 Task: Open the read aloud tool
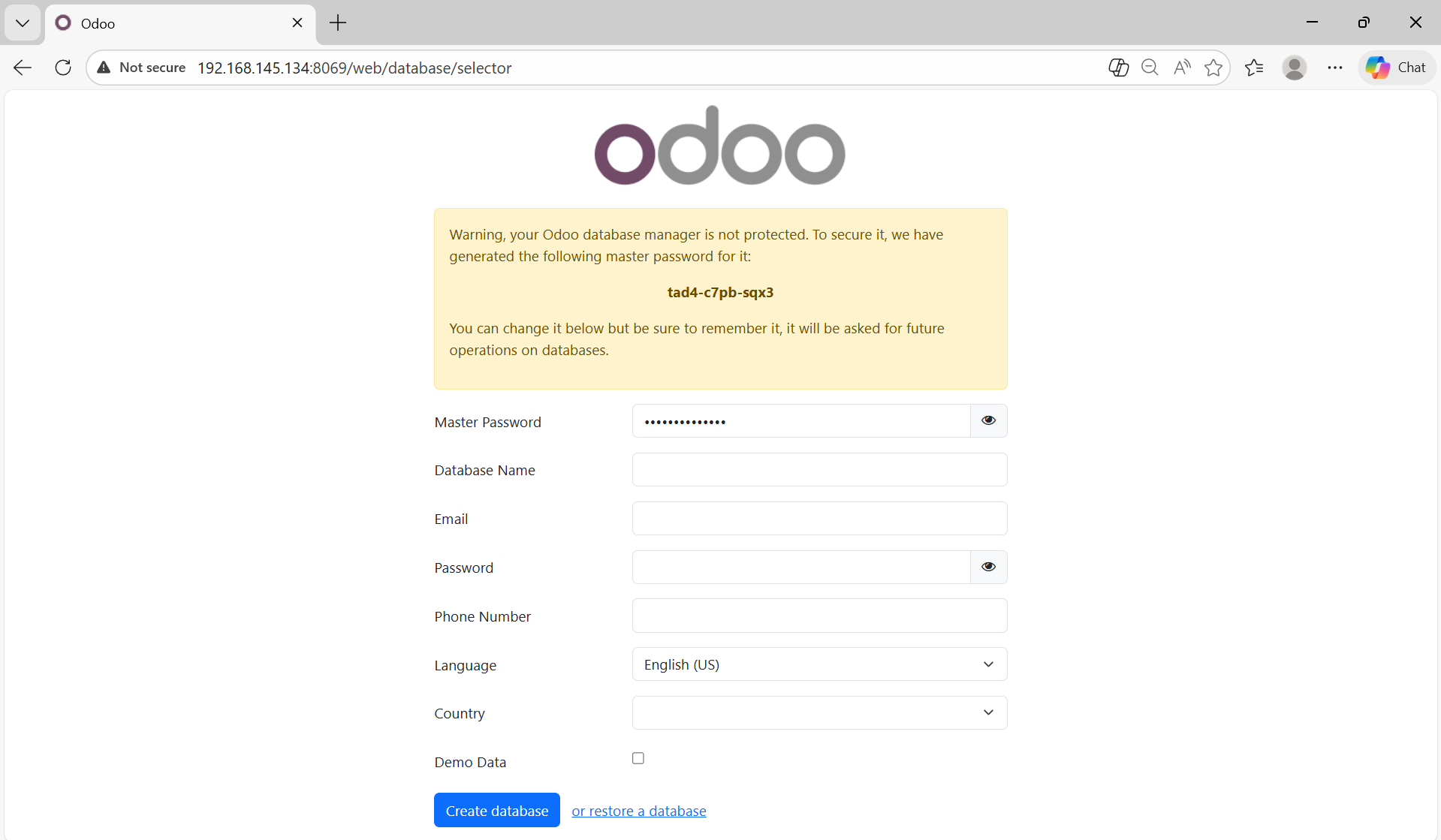point(1182,68)
